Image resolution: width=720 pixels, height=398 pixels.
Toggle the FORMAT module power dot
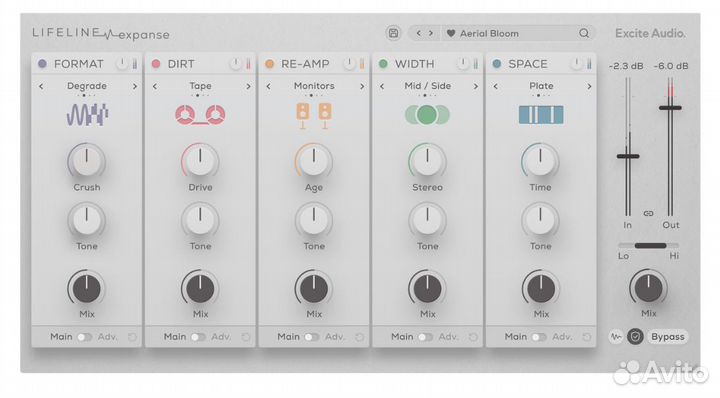pyautogui.click(x=42, y=64)
